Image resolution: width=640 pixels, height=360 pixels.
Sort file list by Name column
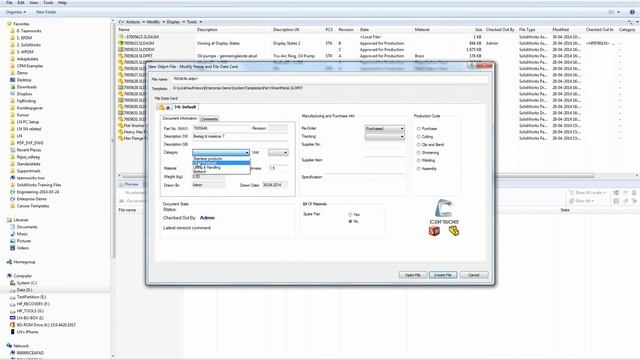point(124,30)
